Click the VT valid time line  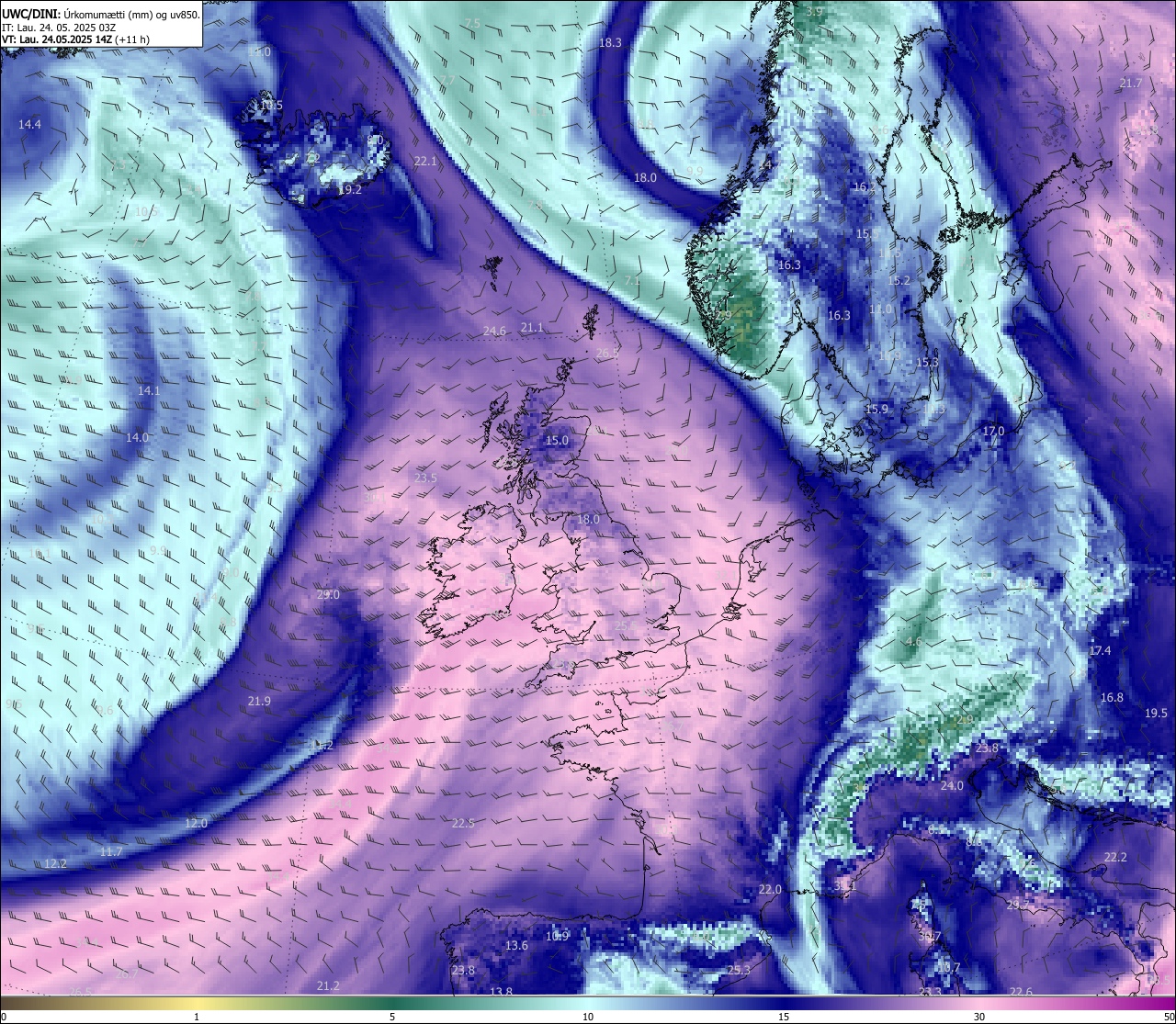tap(75, 39)
